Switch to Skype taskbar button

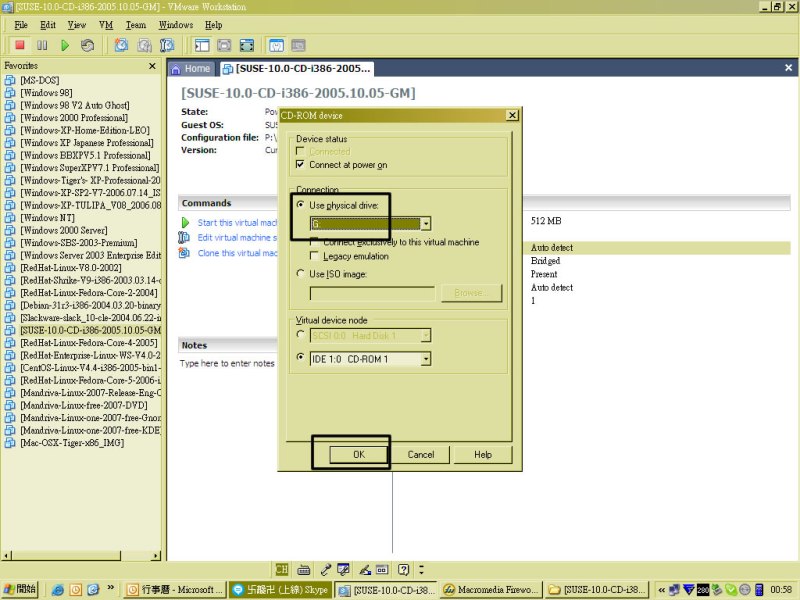pos(281,589)
